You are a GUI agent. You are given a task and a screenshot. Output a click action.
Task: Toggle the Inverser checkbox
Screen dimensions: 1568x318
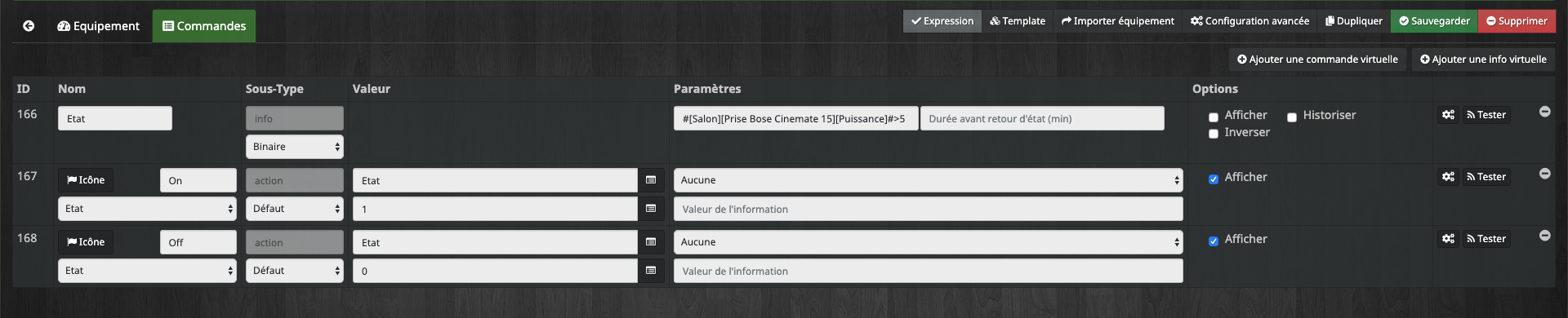1214,134
